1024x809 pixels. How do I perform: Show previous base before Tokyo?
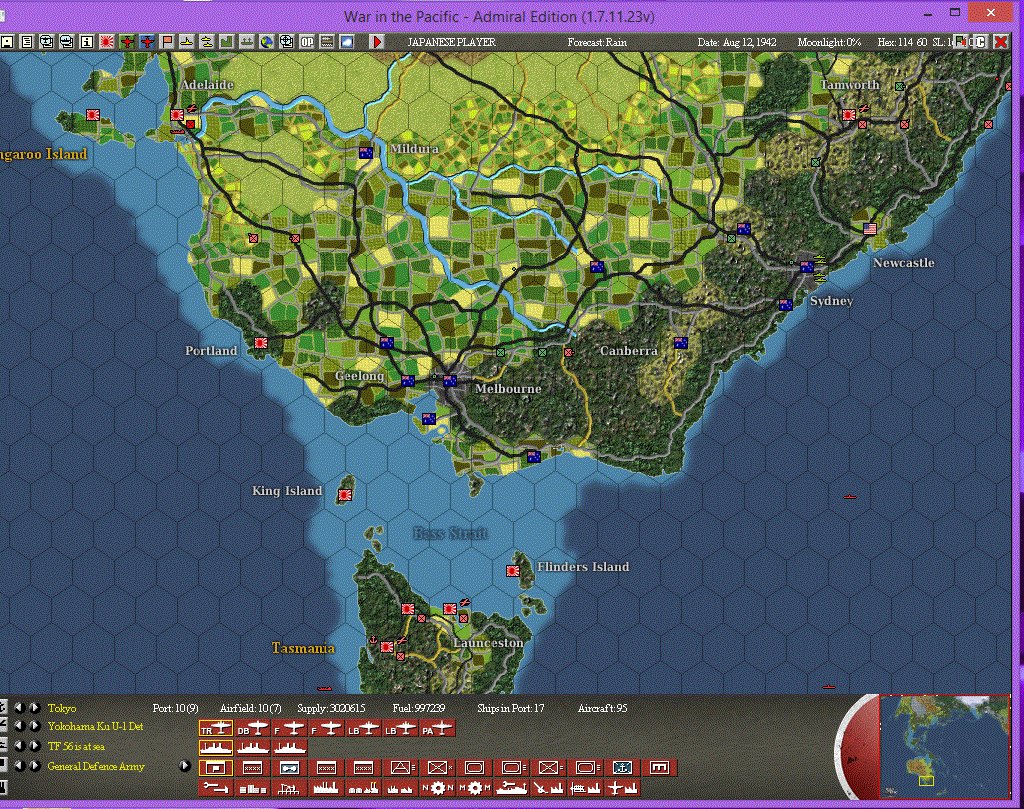point(20,708)
